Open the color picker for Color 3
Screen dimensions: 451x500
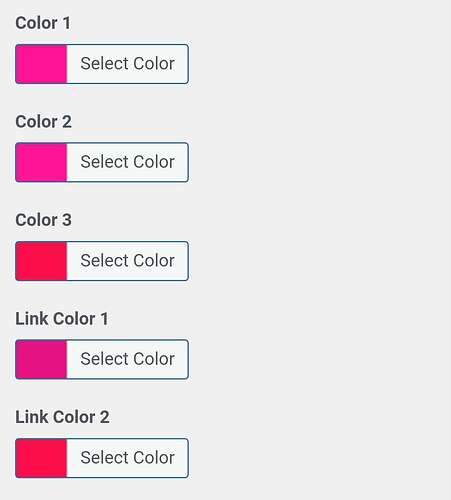[102, 261]
